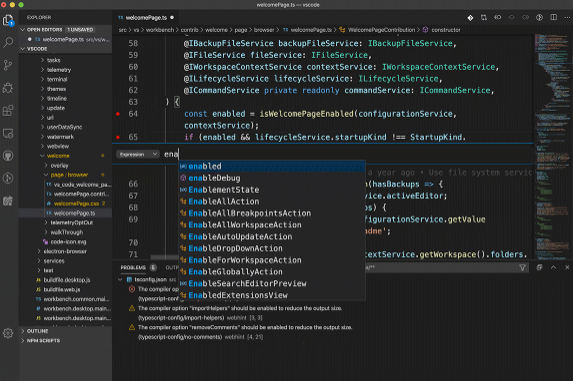Expand the walkThrough folder

coord(66,232)
